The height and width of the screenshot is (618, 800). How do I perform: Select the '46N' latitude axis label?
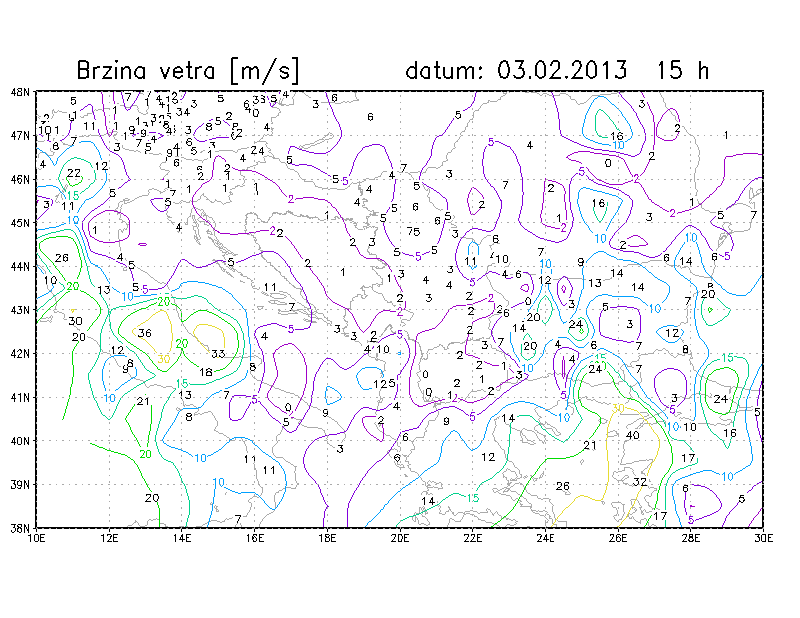tap(20, 180)
